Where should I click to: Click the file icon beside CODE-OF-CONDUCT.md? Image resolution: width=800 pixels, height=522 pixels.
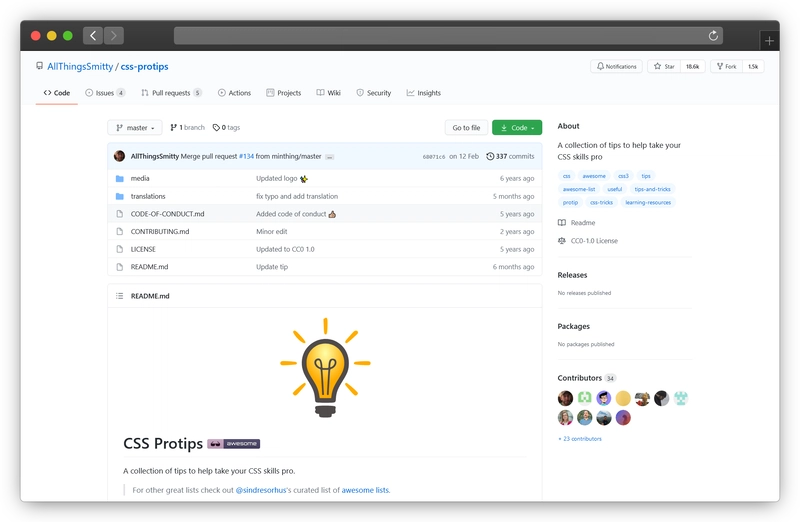pos(119,214)
